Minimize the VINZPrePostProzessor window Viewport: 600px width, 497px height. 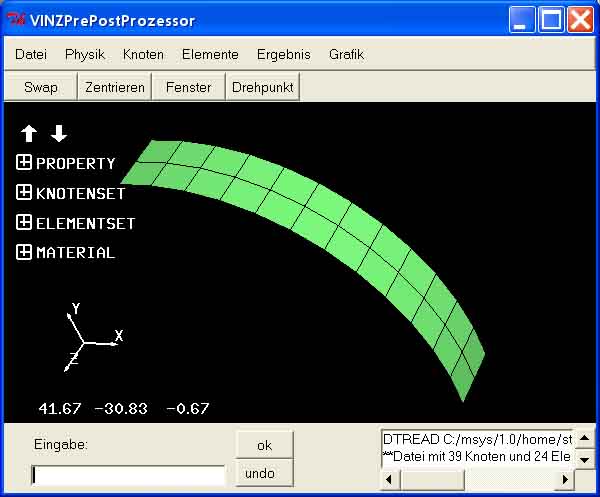click(522, 20)
